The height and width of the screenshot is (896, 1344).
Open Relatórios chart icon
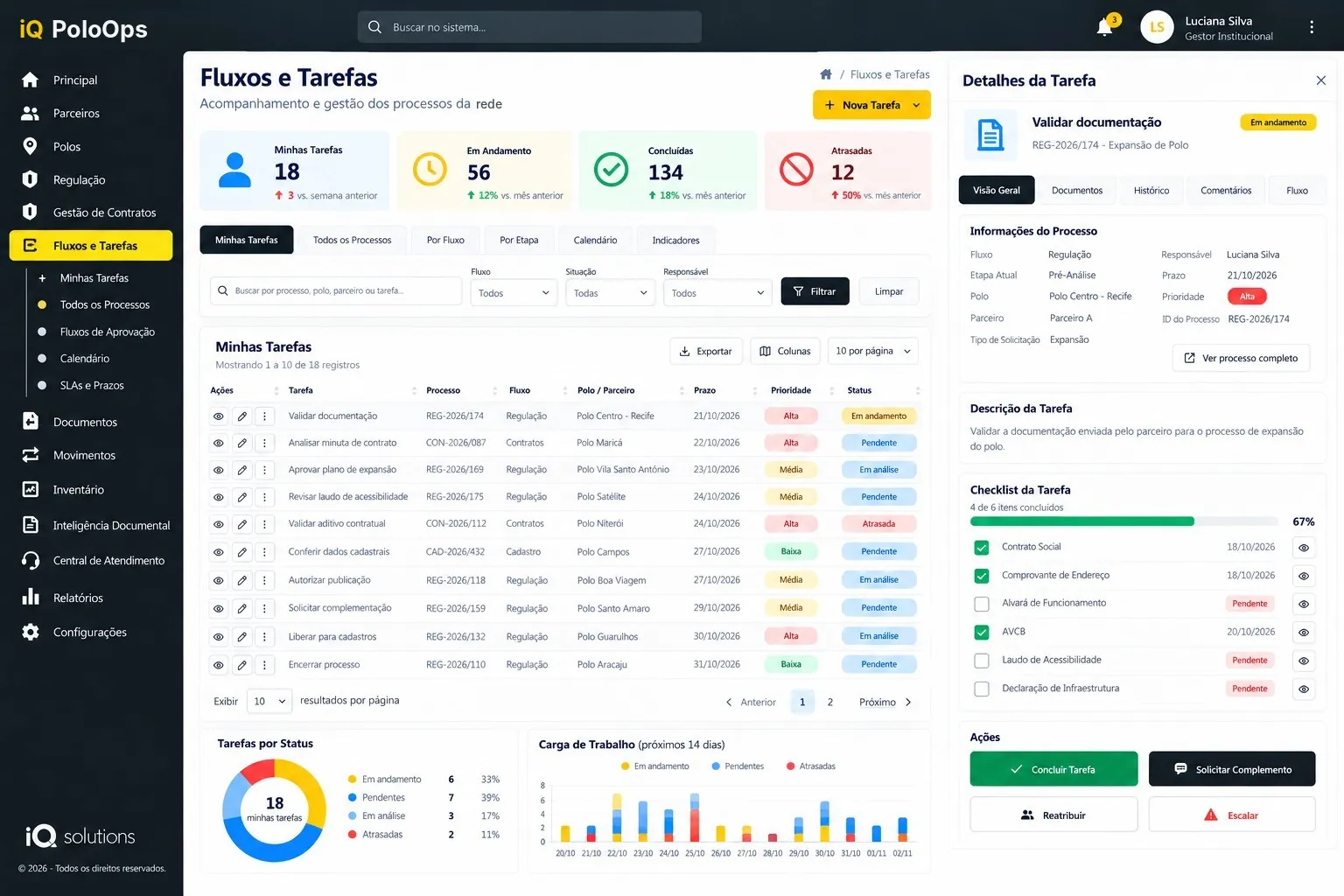[31, 598]
